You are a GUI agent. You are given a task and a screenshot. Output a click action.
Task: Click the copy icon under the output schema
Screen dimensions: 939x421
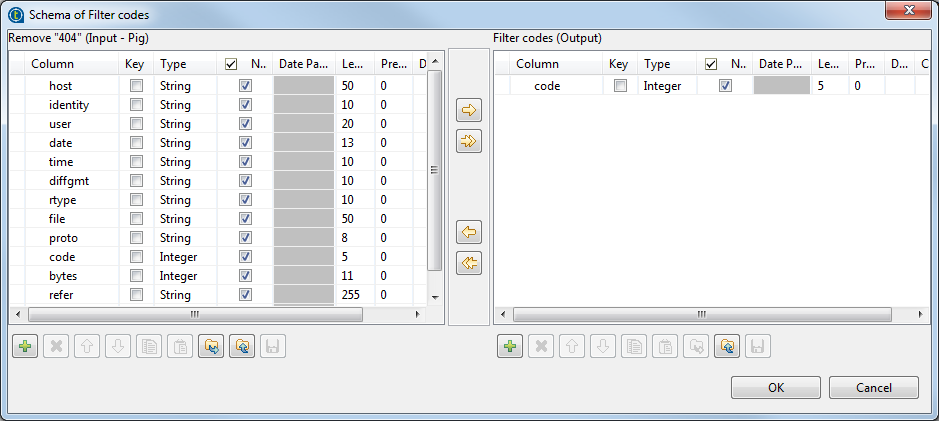point(634,346)
